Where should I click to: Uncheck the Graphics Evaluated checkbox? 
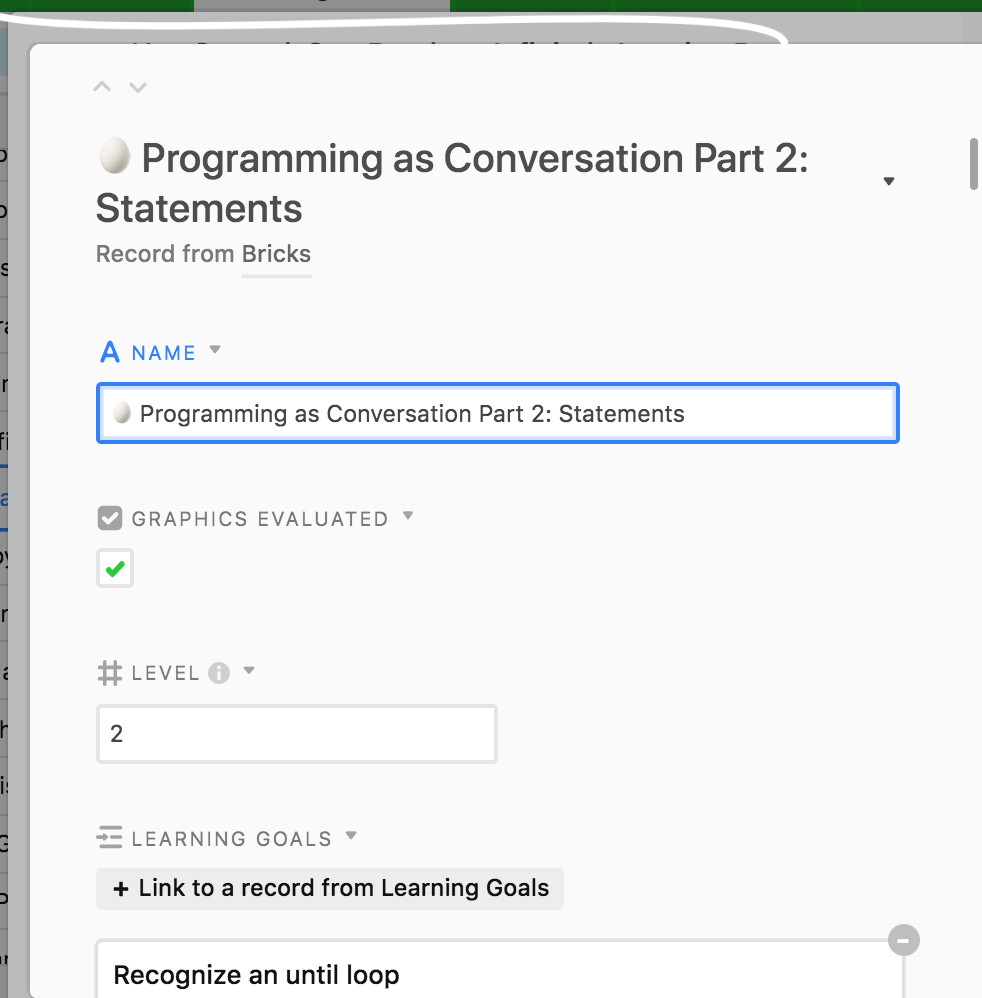(x=115, y=569)
